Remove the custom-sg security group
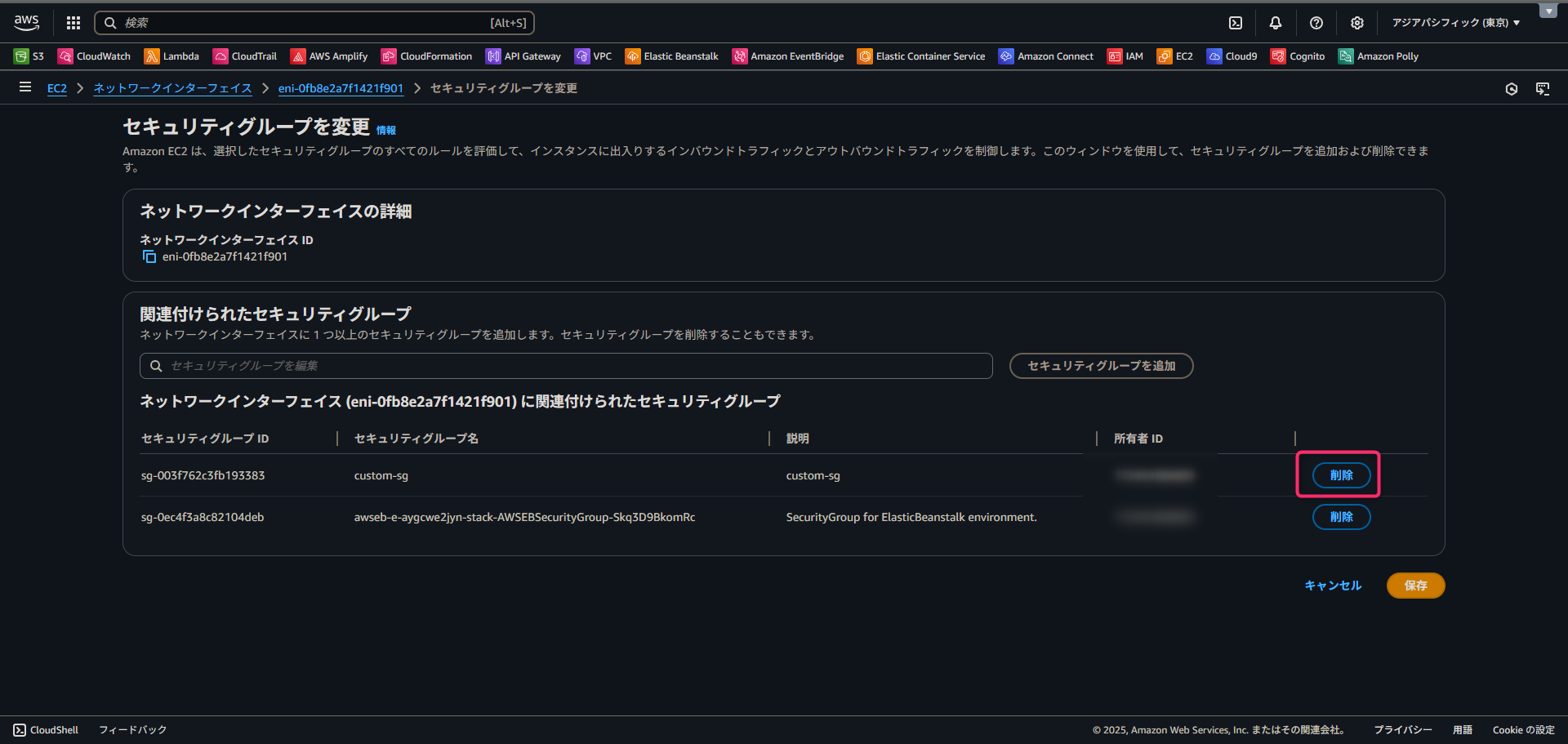Screen dimensions: 1568x744 1341,475
